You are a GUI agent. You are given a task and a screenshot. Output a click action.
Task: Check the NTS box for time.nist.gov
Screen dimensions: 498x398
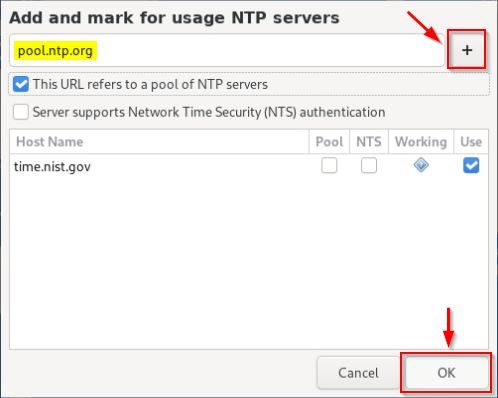click(x=369, y=165)
